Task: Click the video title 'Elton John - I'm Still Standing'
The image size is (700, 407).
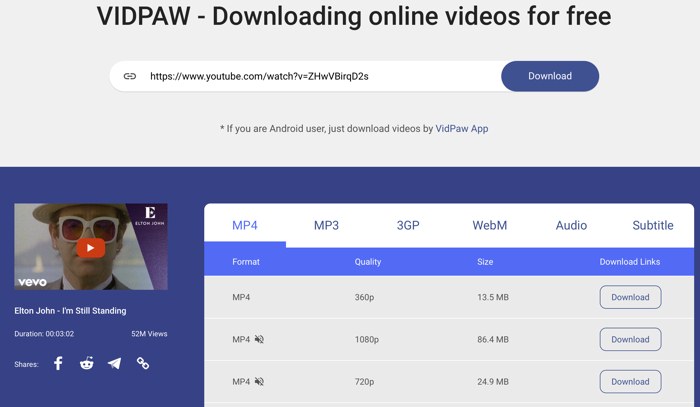Action: click(x=70, y=311)
